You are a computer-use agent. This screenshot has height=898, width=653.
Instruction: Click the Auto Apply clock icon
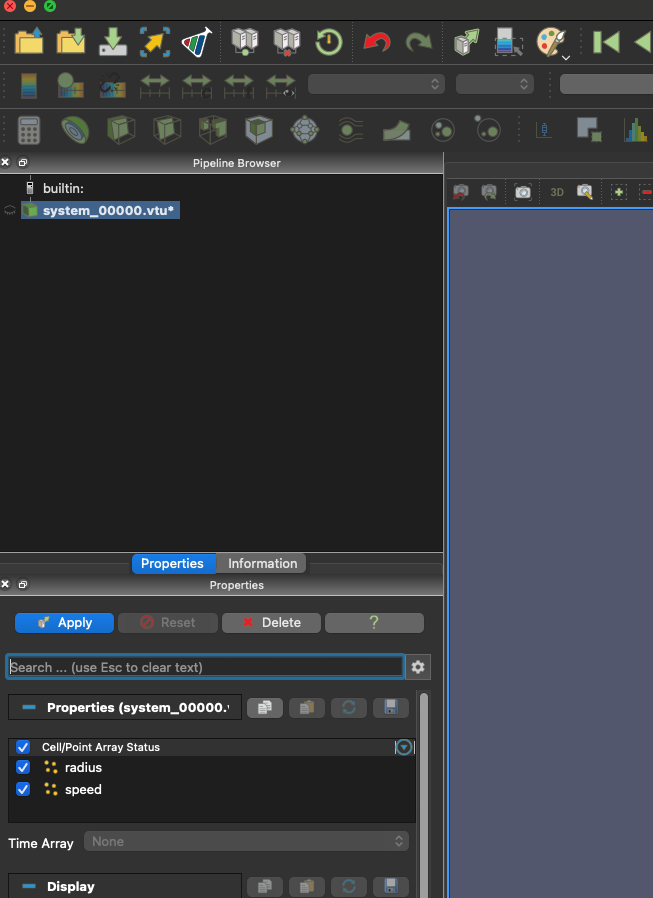329,42
